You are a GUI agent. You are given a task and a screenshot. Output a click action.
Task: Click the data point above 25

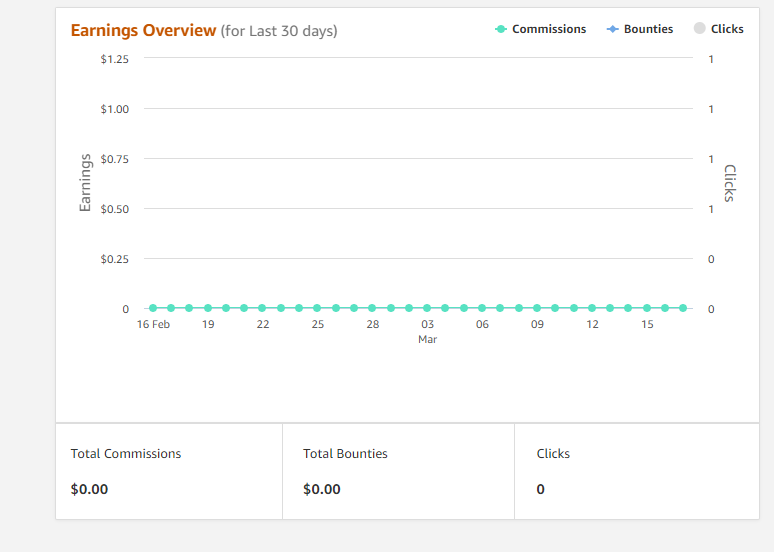tap(317, 308)
